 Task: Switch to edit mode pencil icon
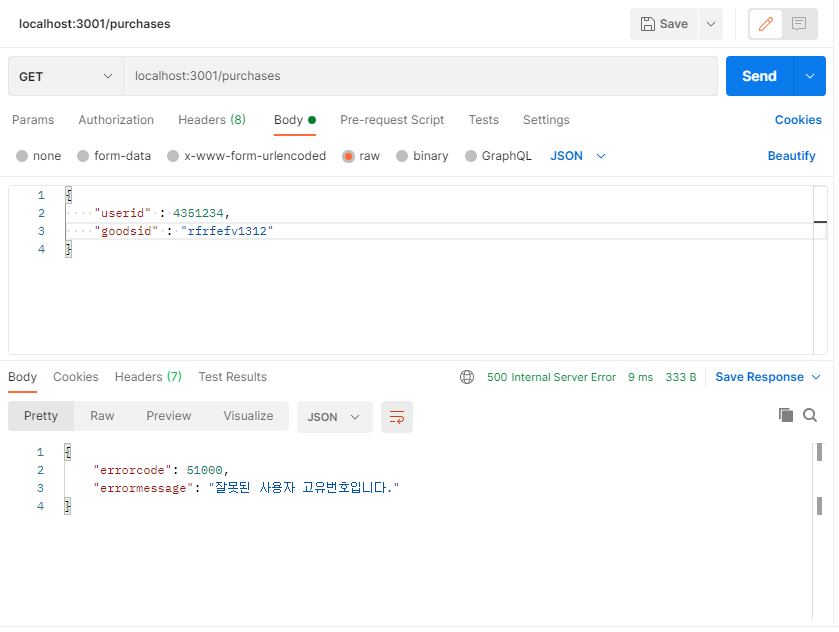point(766,24)
